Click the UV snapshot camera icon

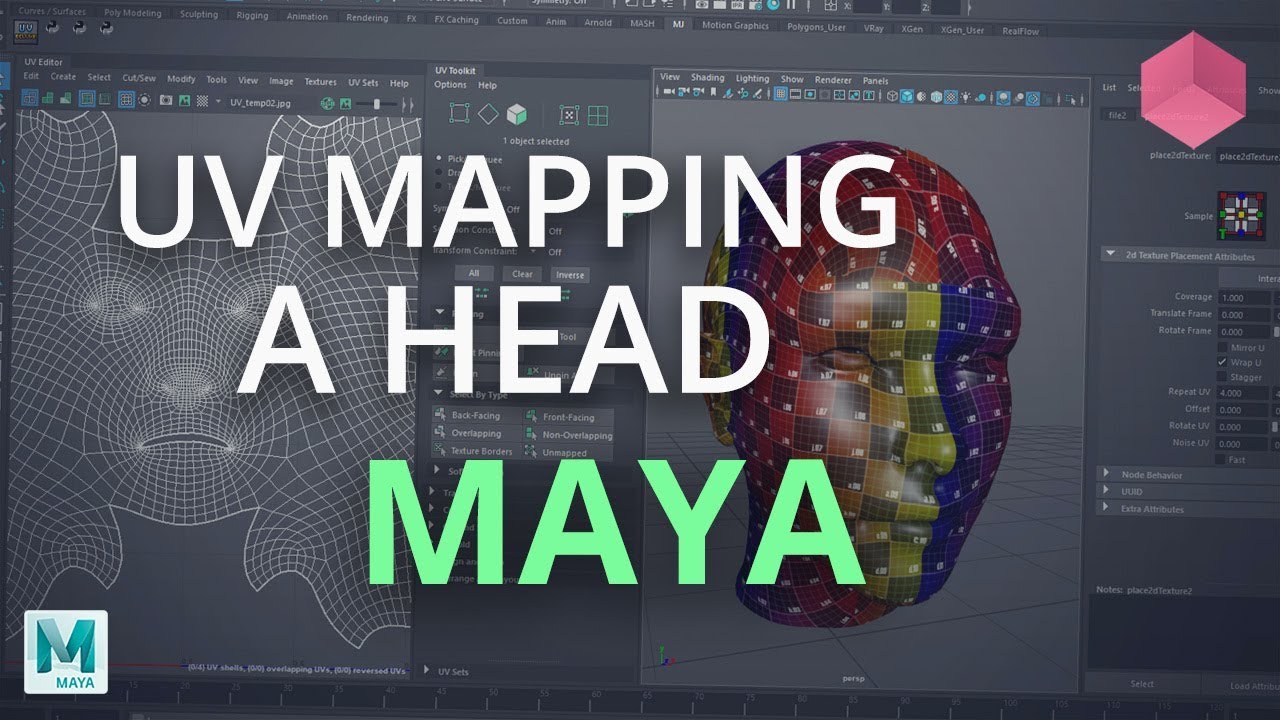[x=166, y=100]
